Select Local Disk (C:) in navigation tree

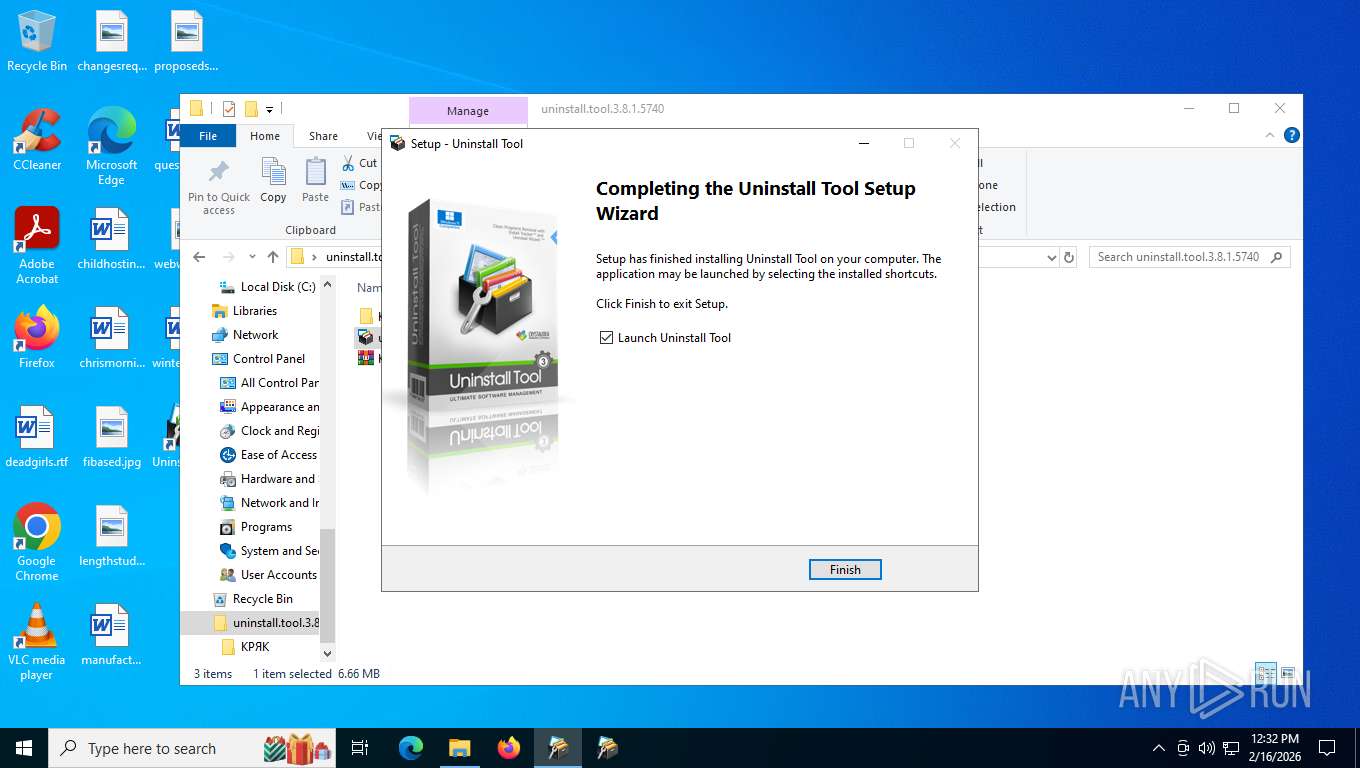(267, 287)
